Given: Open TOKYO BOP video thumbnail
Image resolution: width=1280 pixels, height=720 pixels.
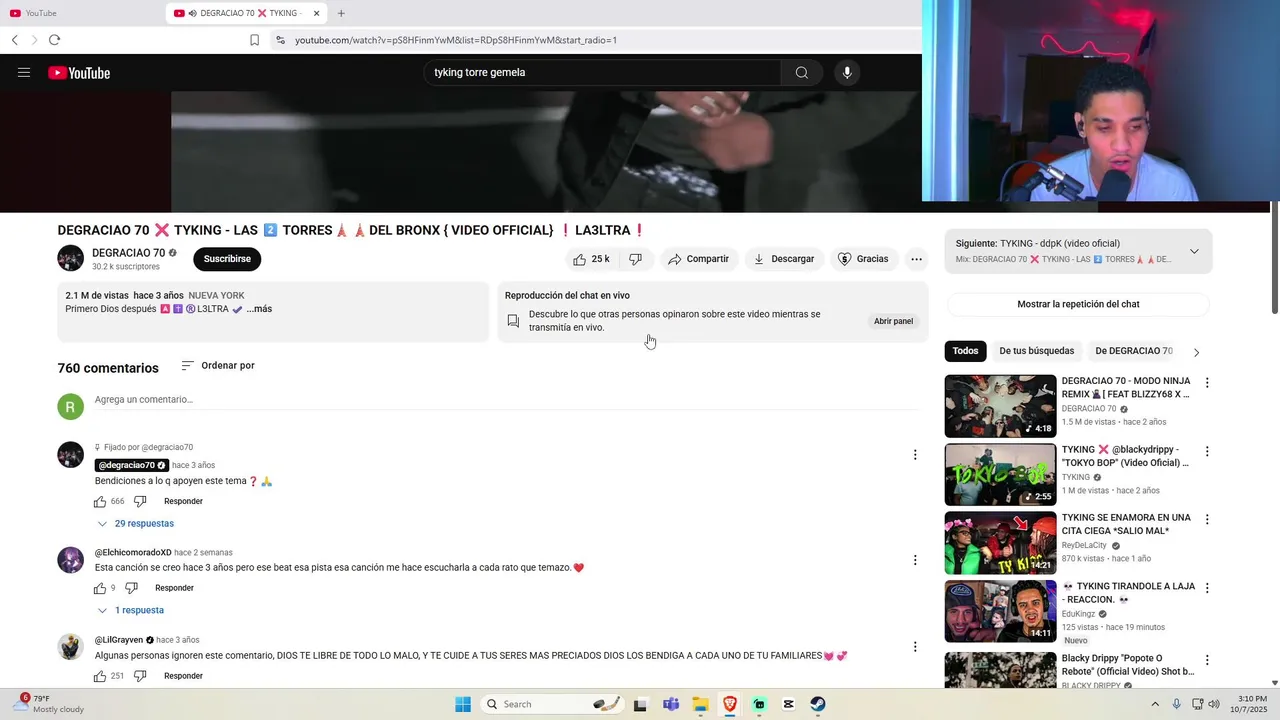Looking at the screenshot, I should pyautogui.click(x=1000, y=475).
